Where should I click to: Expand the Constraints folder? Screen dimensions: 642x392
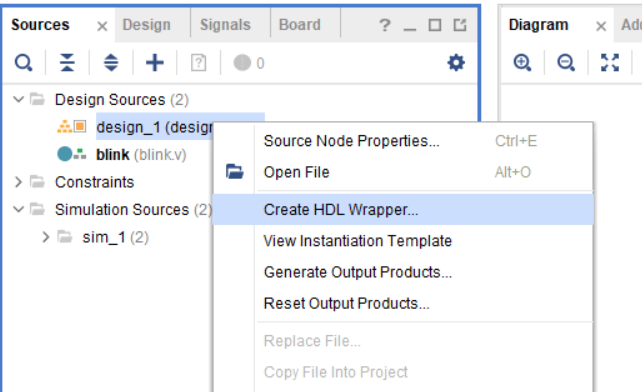pos(18,182)
